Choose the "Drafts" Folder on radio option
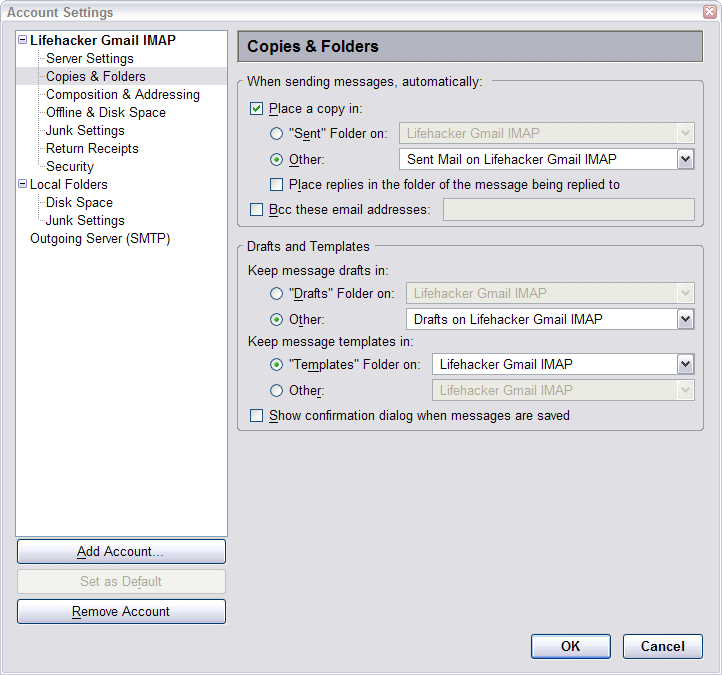 (276, 293)
